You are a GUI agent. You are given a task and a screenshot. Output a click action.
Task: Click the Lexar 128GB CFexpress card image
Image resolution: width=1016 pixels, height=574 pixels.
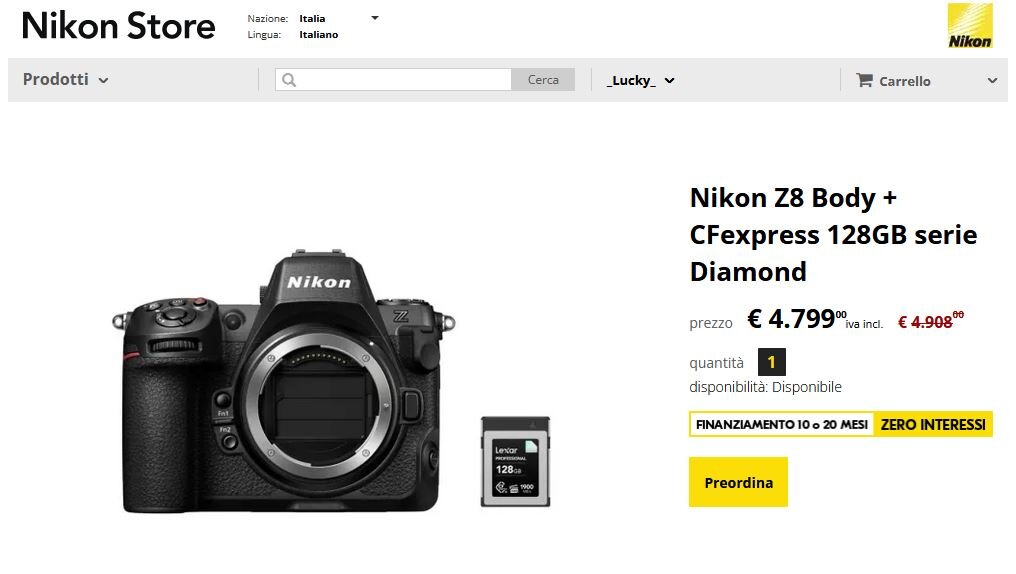[x=515, y=461]
